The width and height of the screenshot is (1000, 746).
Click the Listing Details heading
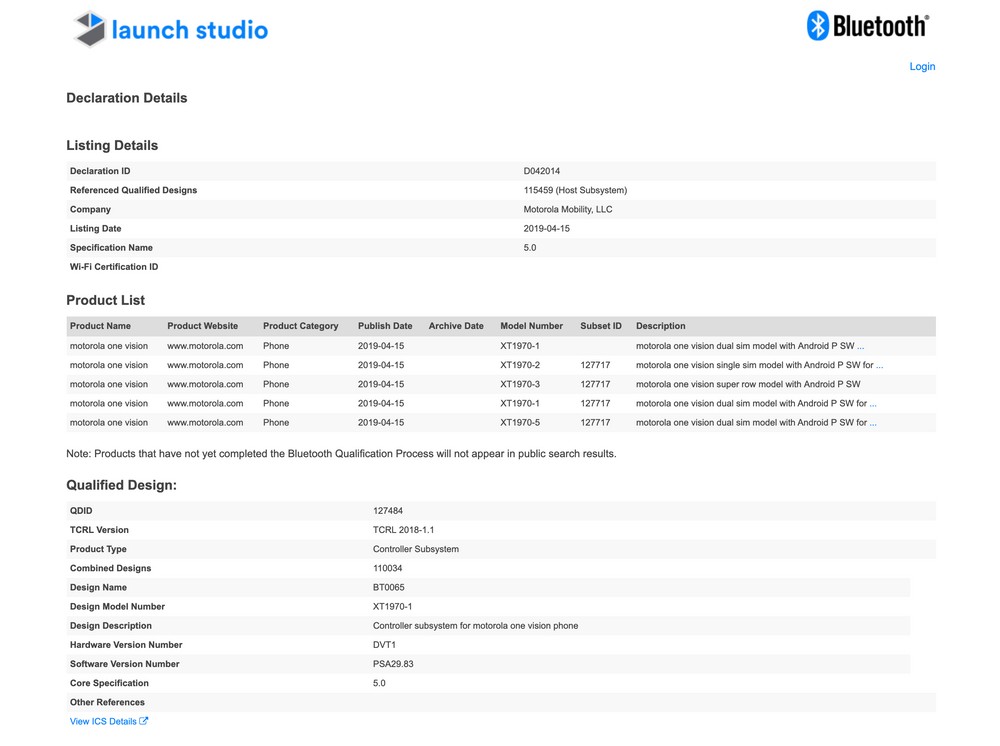click(112, 145)
